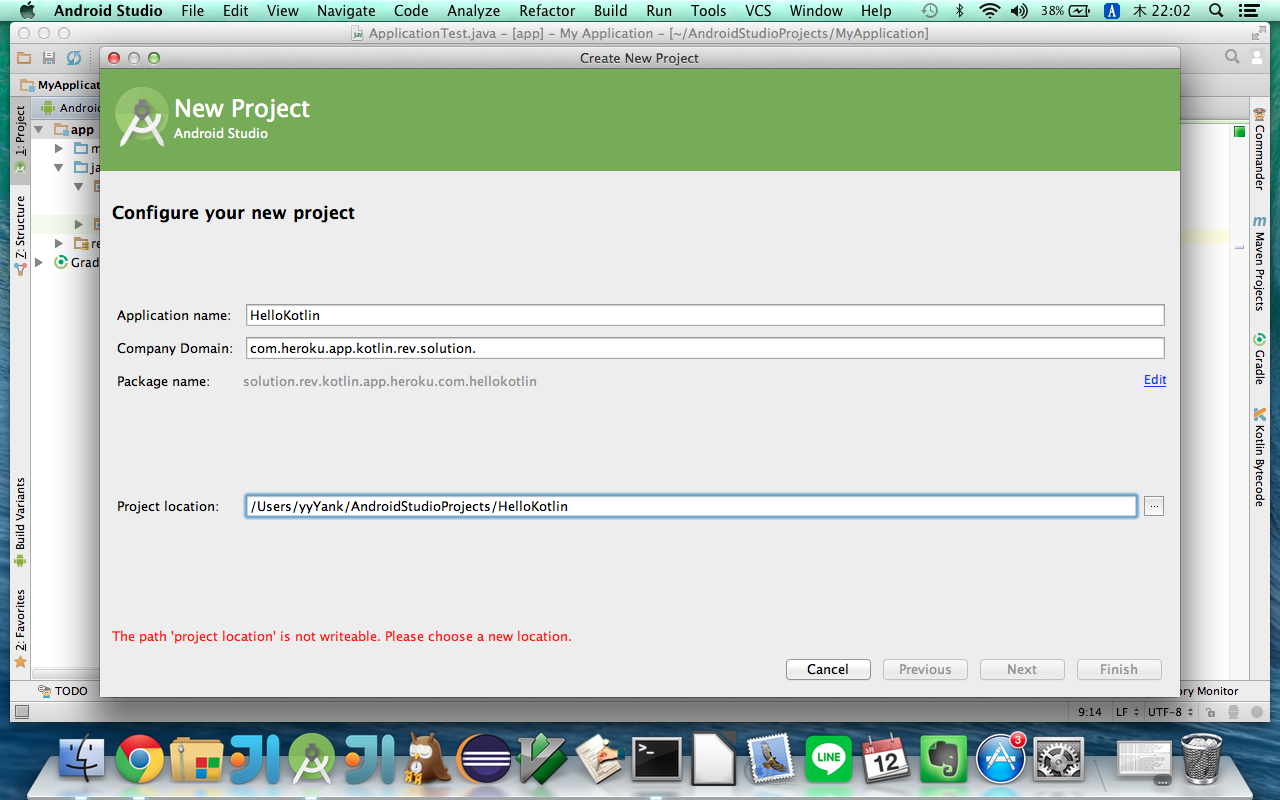Open the Maven Projects side tab
Viewport: 1280px width, 800px height.
[1259, 264]
